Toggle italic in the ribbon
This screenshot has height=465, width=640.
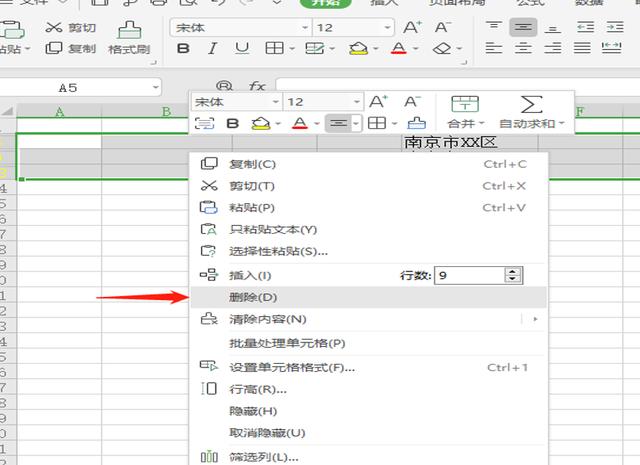coord(212,49)
